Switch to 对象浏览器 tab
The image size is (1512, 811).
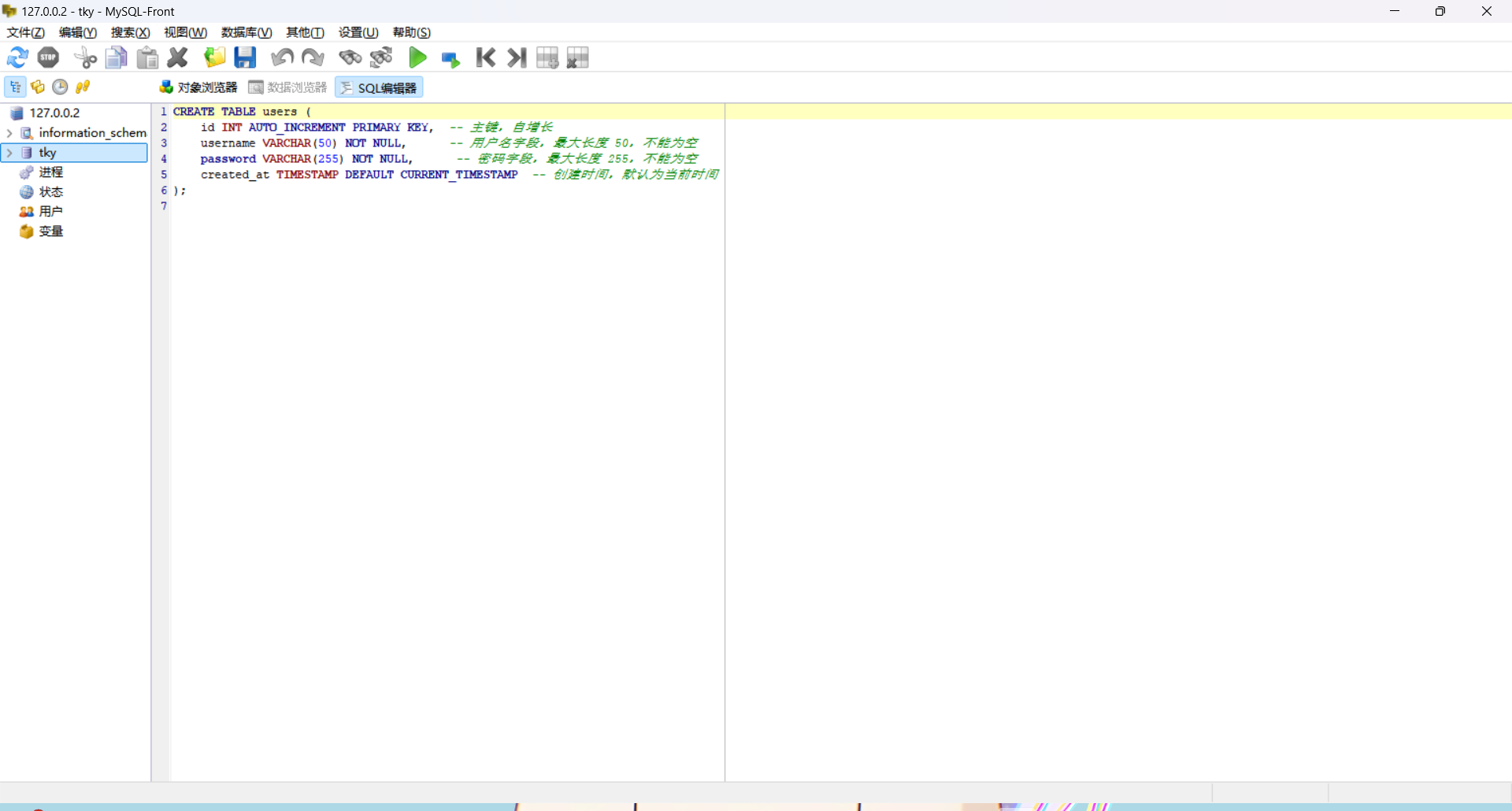pos(198,87)
